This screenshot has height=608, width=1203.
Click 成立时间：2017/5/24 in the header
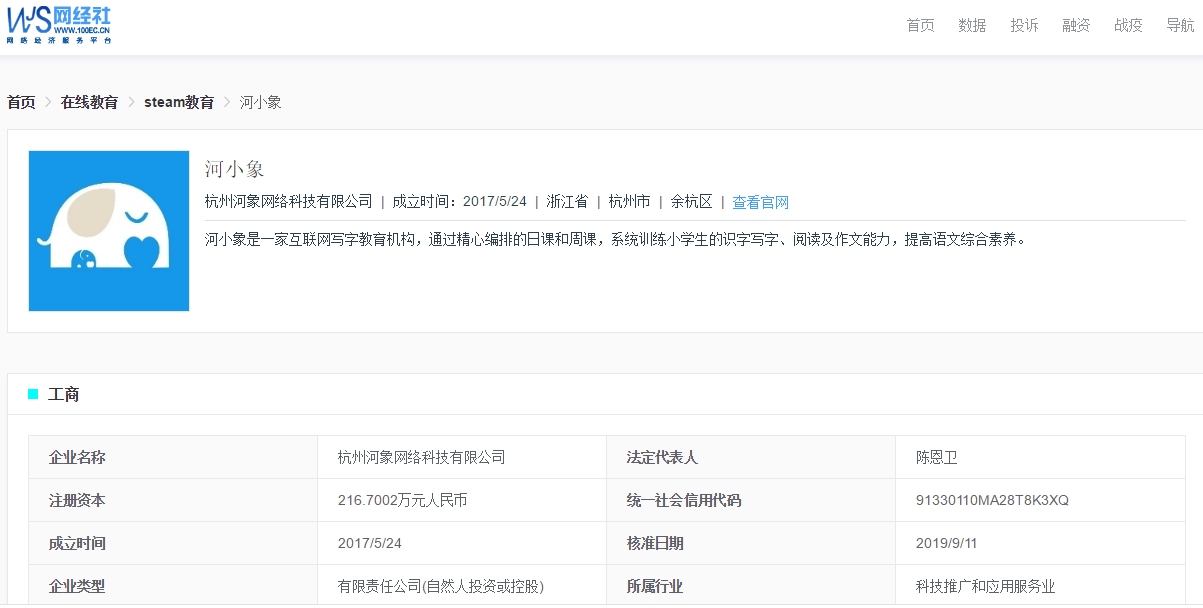click(459, 201)
